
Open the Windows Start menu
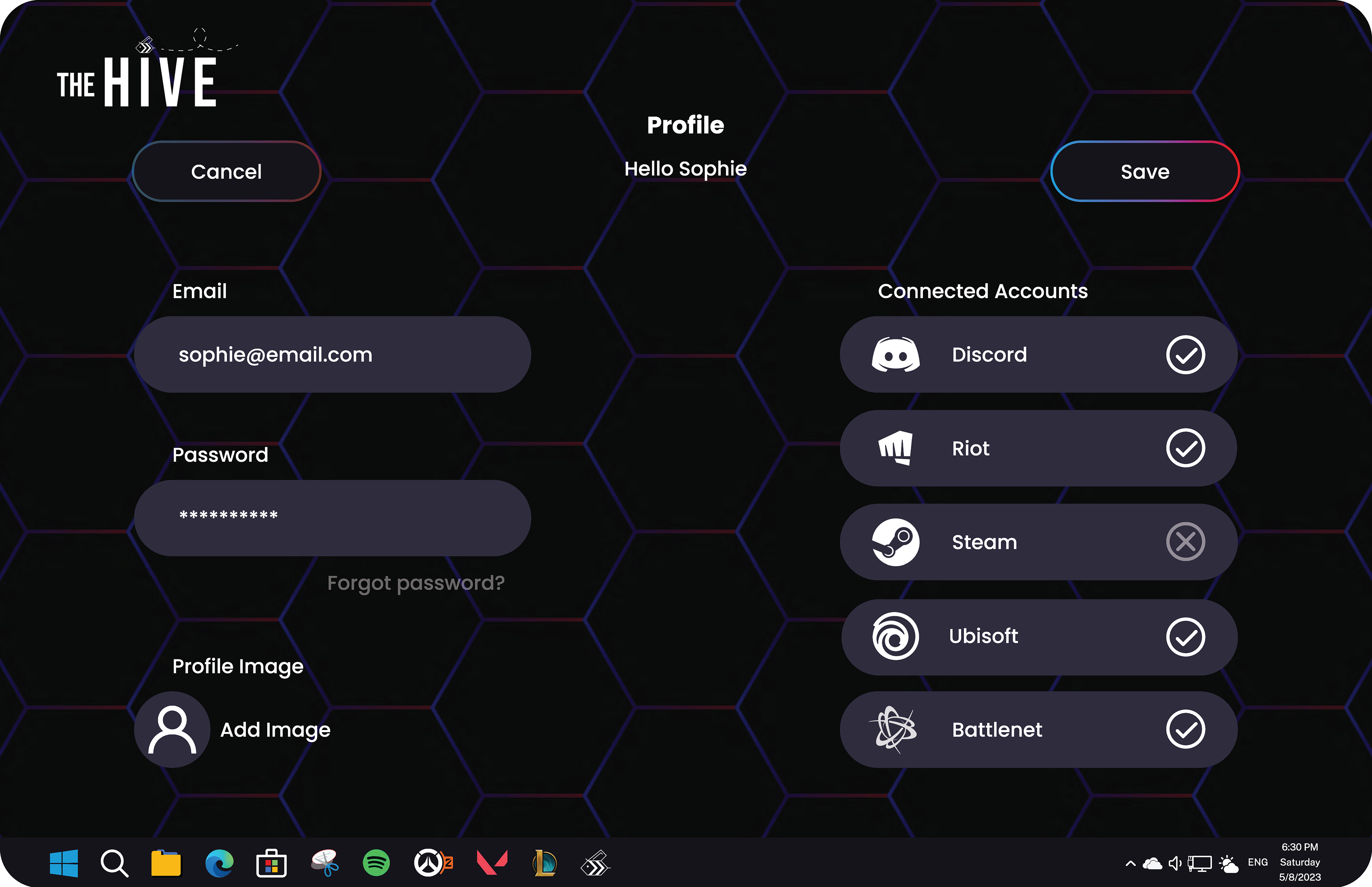[64, 863]
